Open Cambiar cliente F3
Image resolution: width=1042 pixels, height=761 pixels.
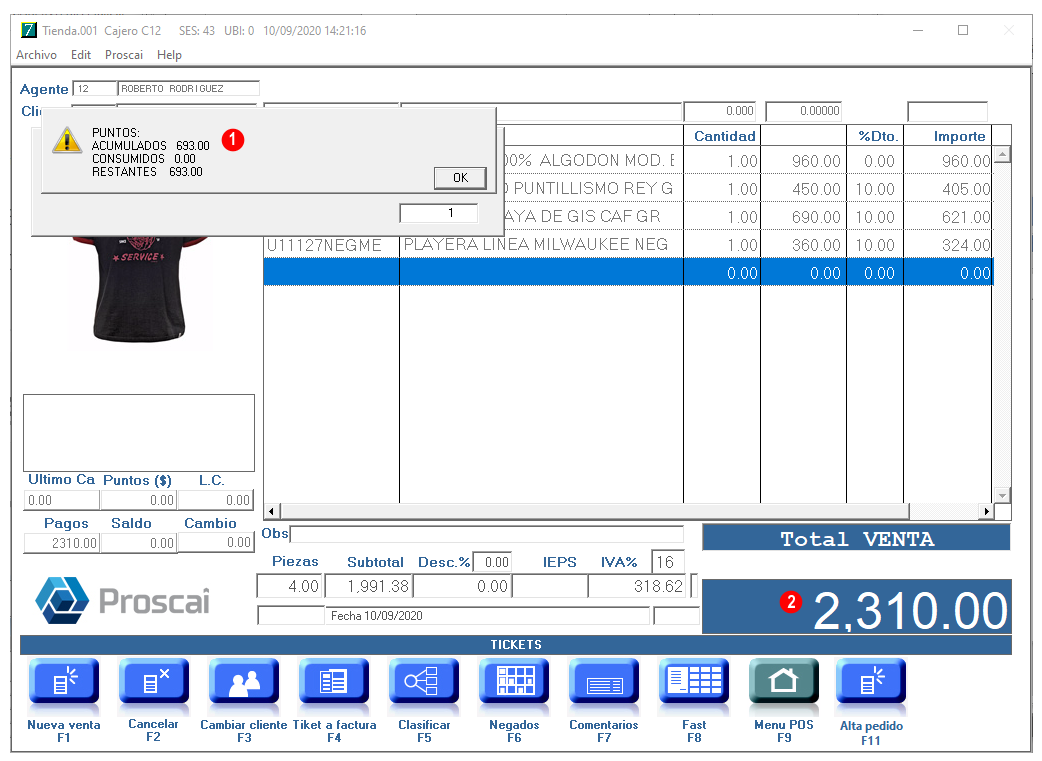click(x=244, y=683)
